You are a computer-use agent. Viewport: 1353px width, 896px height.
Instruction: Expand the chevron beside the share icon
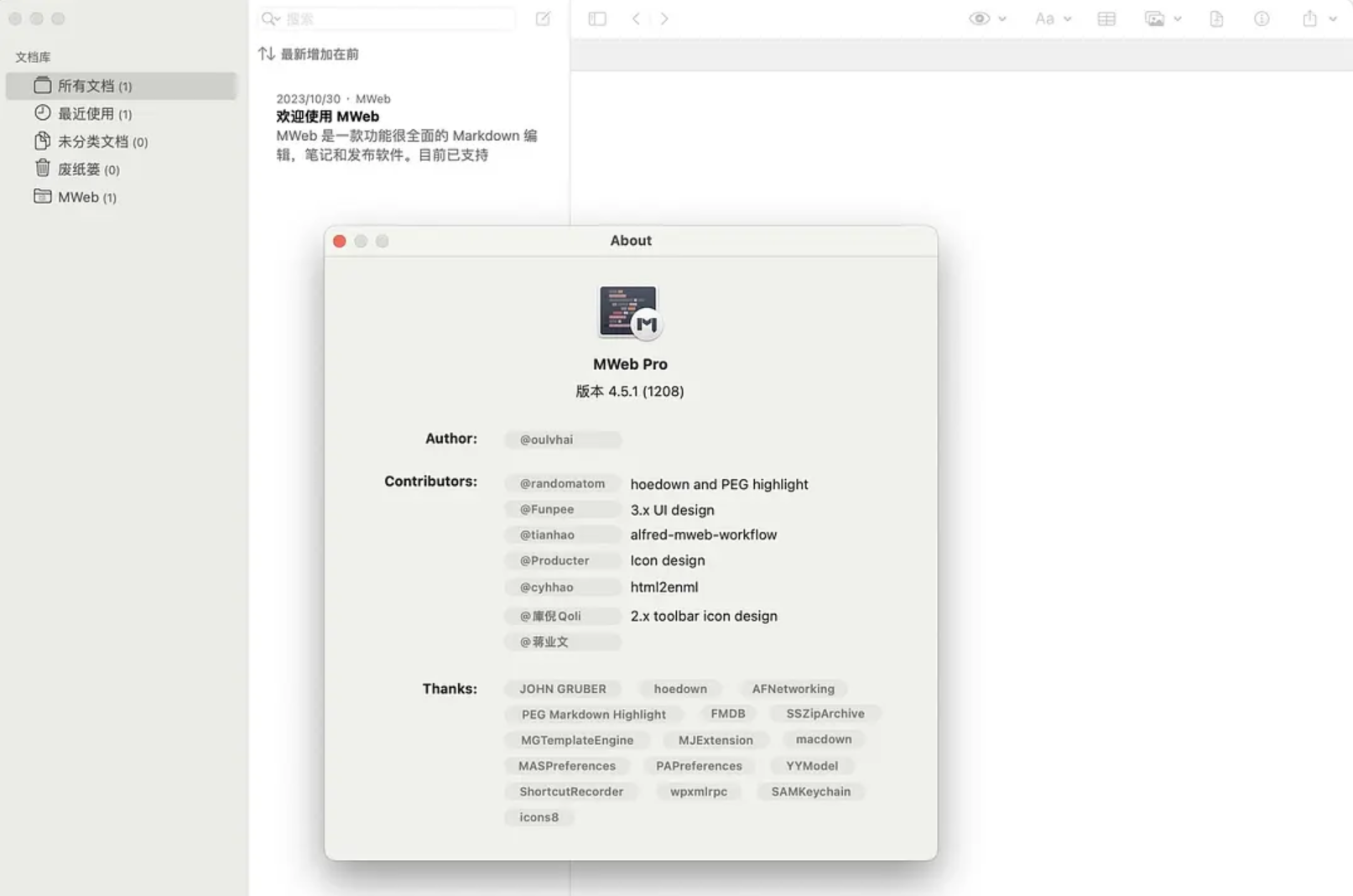(x=1333, y=18)
